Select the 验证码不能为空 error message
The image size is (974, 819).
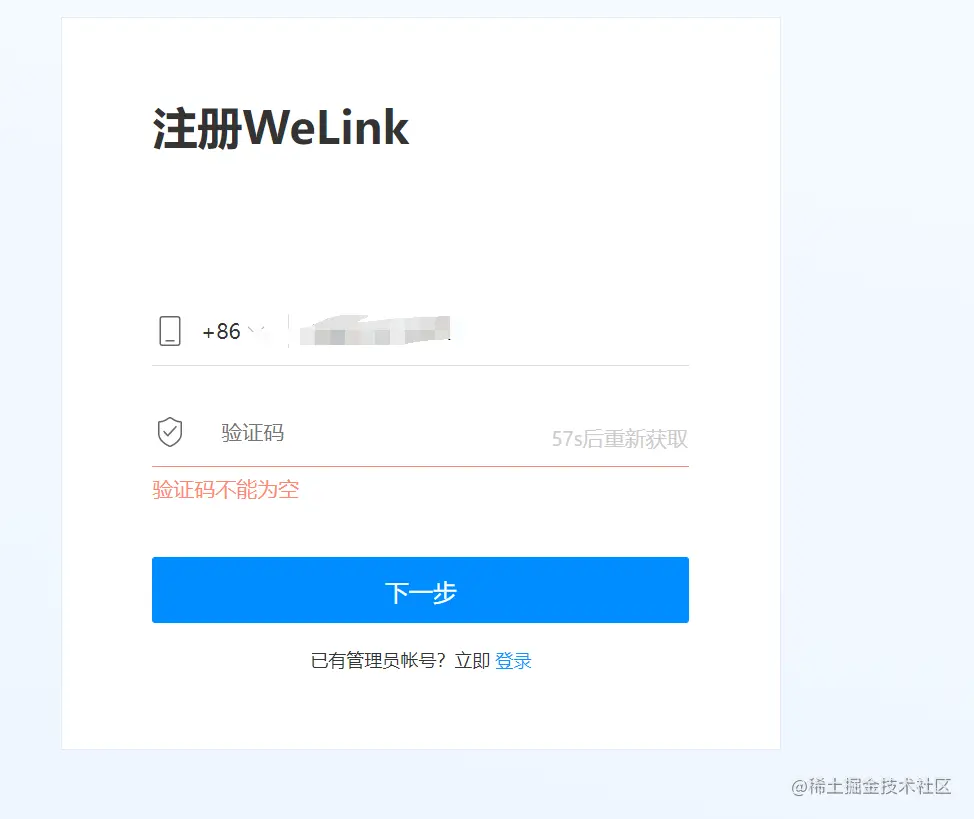pyautogui.click(x=225, y=490)
